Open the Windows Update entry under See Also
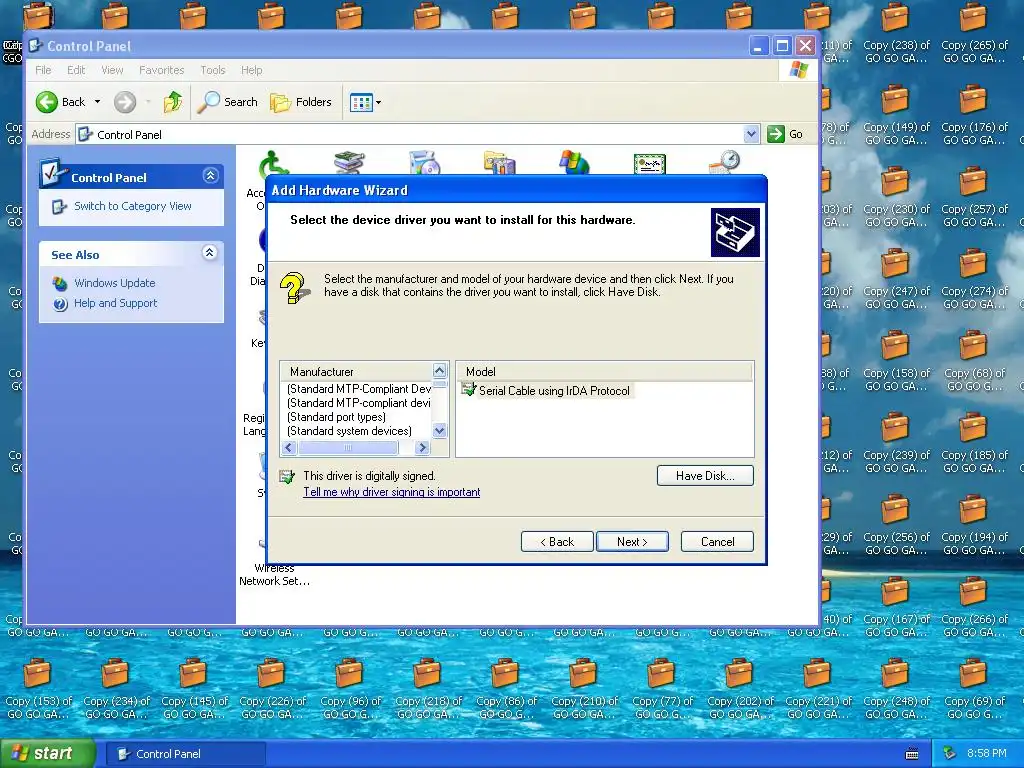 (x=114, y=283)
